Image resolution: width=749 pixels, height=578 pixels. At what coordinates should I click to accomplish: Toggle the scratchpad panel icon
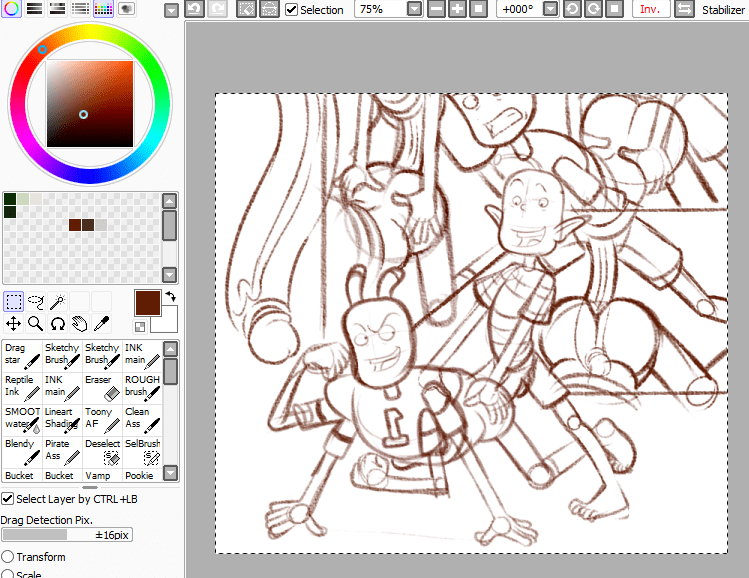point(126,8)
